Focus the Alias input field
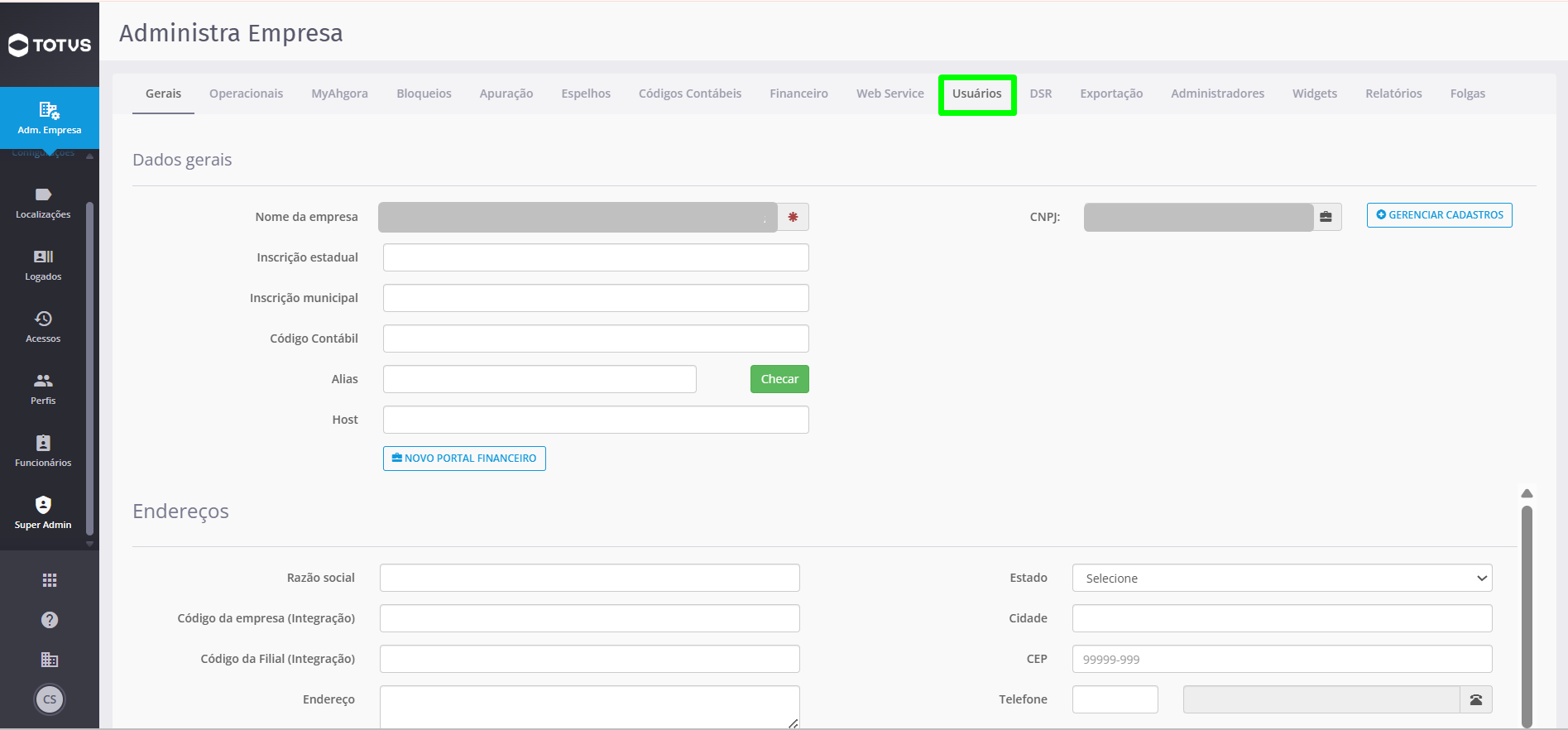1568x730 pixels. coord(539,379)
